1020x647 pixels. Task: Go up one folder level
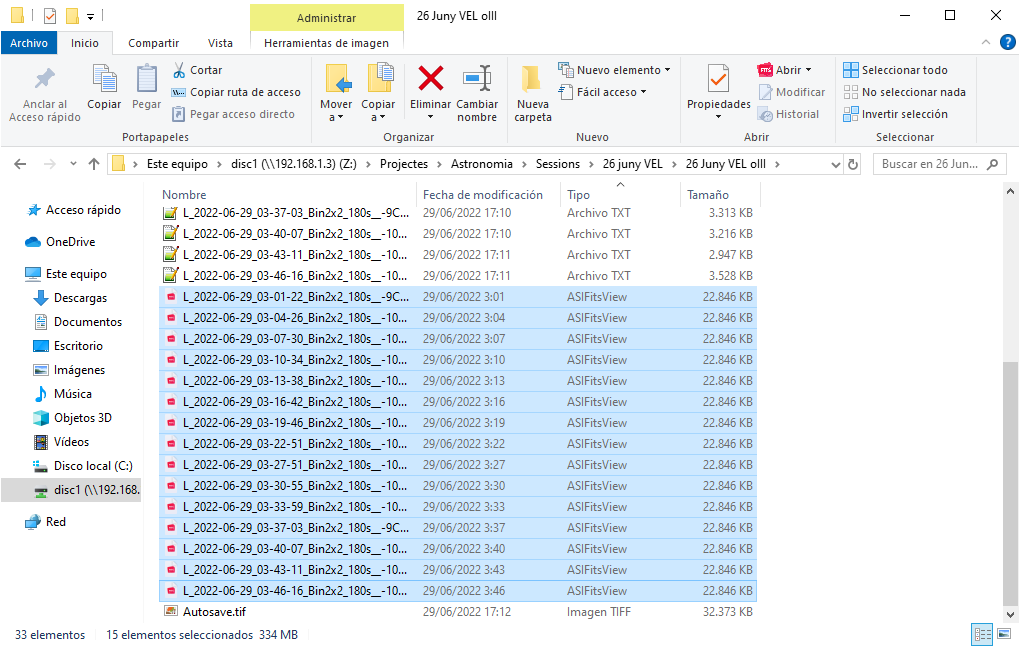94,164
